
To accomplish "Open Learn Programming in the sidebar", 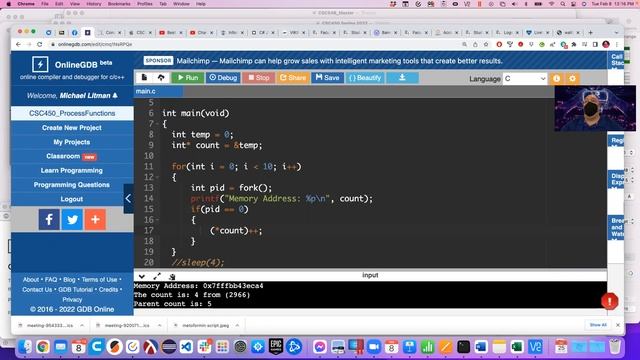I will [72, 171].
